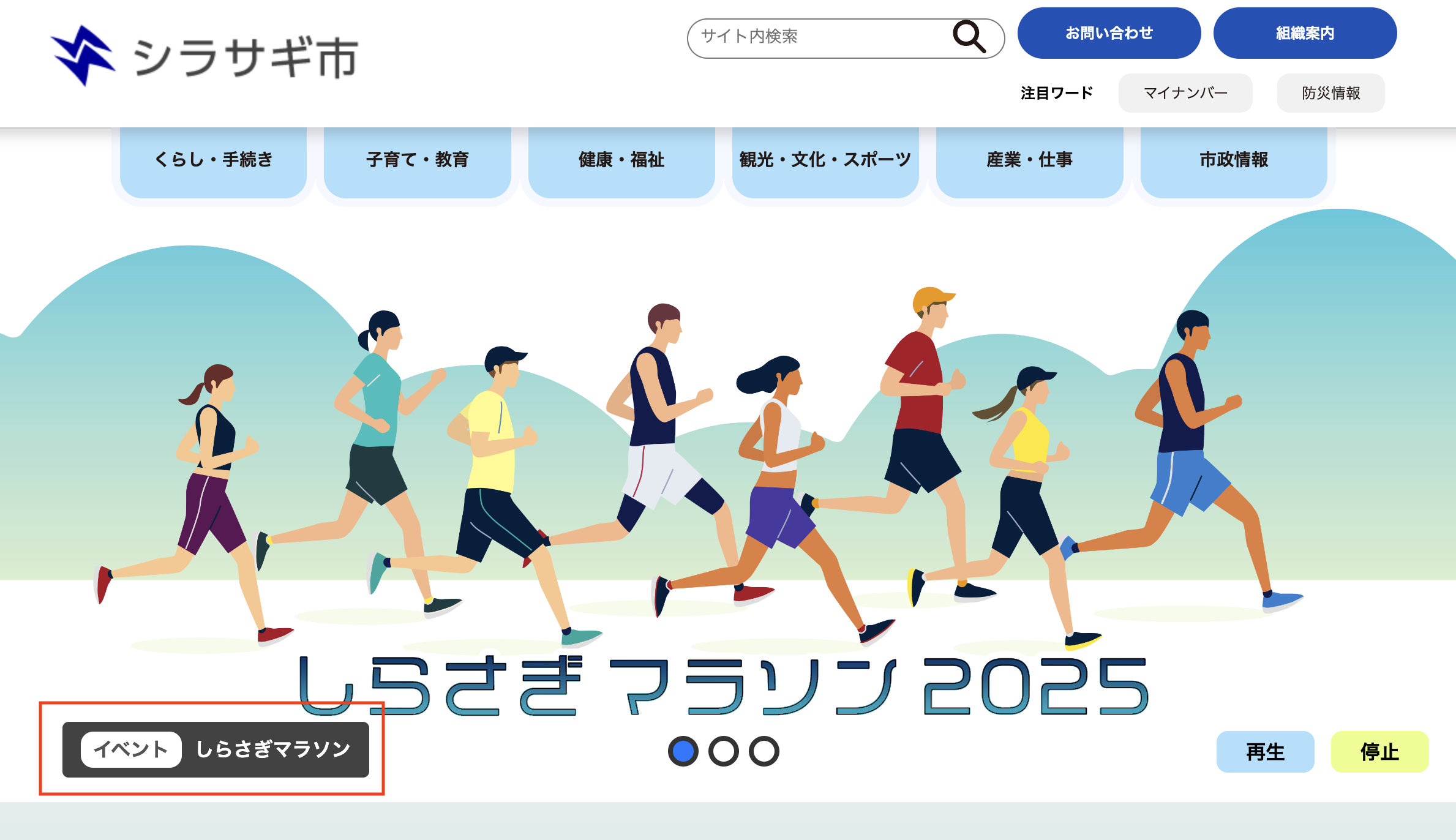The width and height of the screenshot is (1456, 840).
Task: Click the 防災情報 keyword tag
Action: click(1331, 93)
